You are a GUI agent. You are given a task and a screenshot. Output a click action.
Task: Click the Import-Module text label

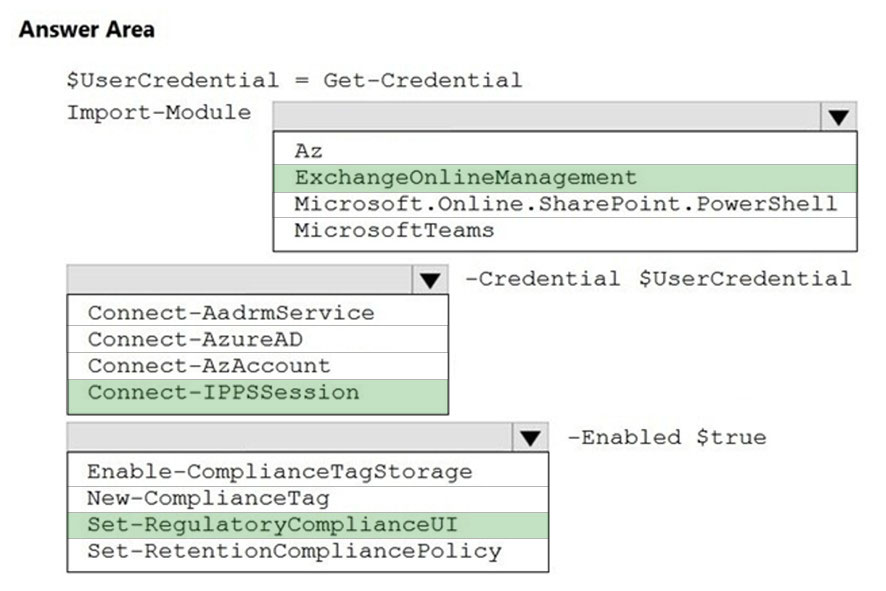coord(159,112)
